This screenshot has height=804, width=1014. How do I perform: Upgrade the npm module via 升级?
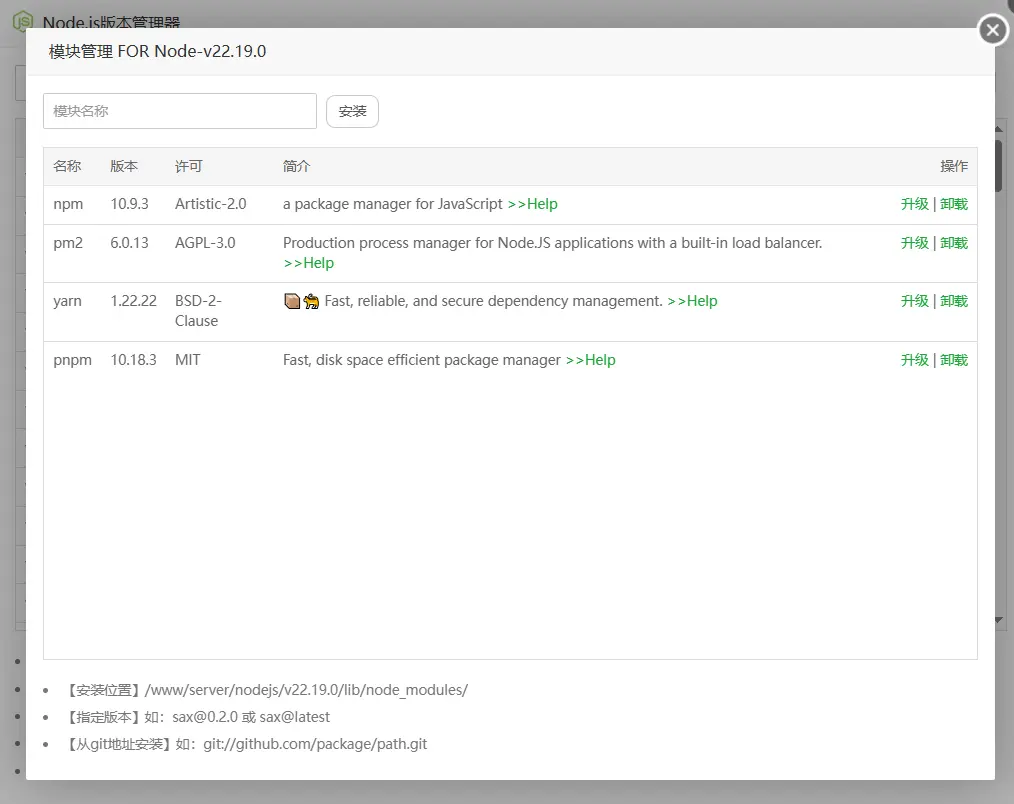tap(913, 203)
